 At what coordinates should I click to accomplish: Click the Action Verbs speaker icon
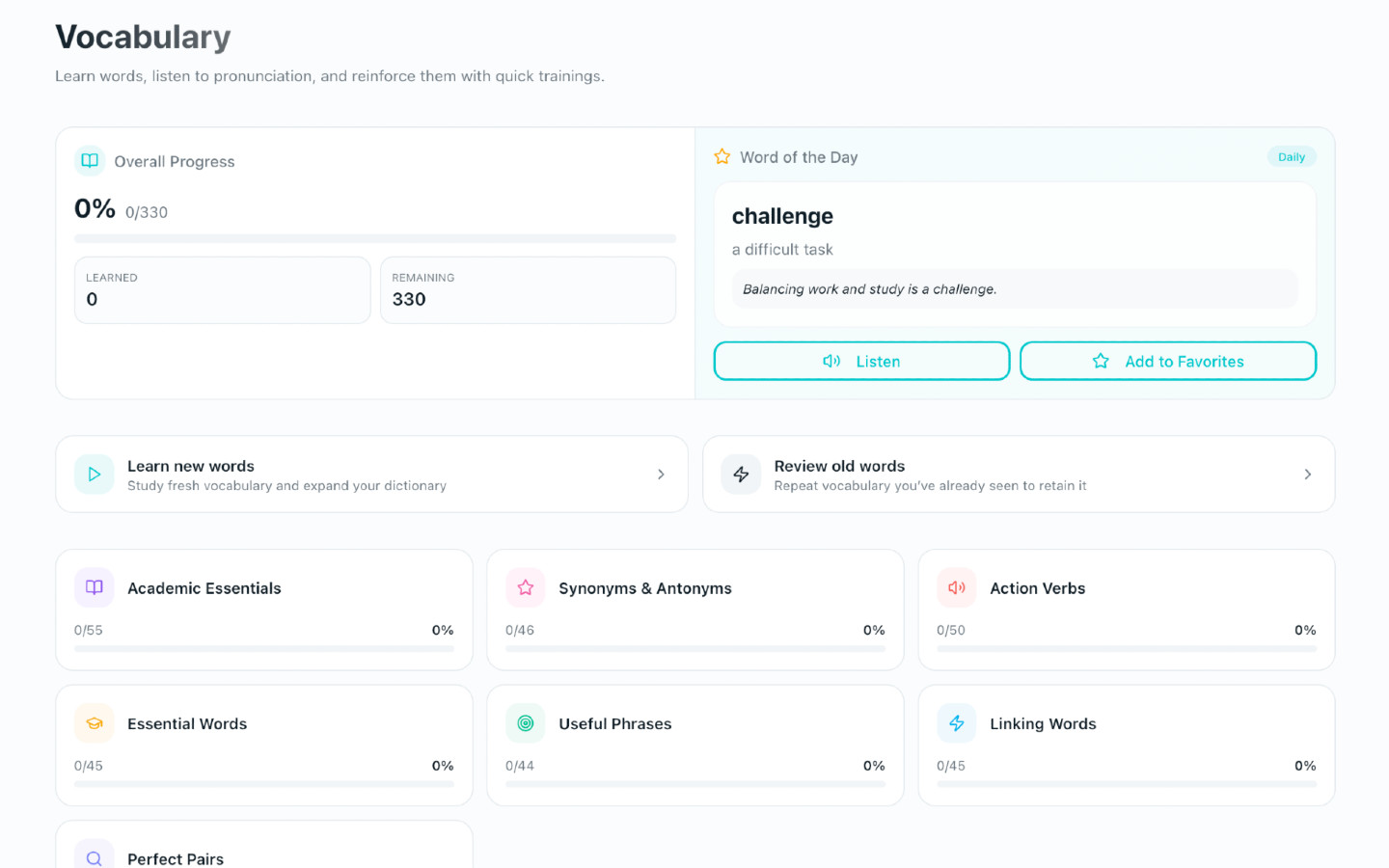tap(957, 587)
